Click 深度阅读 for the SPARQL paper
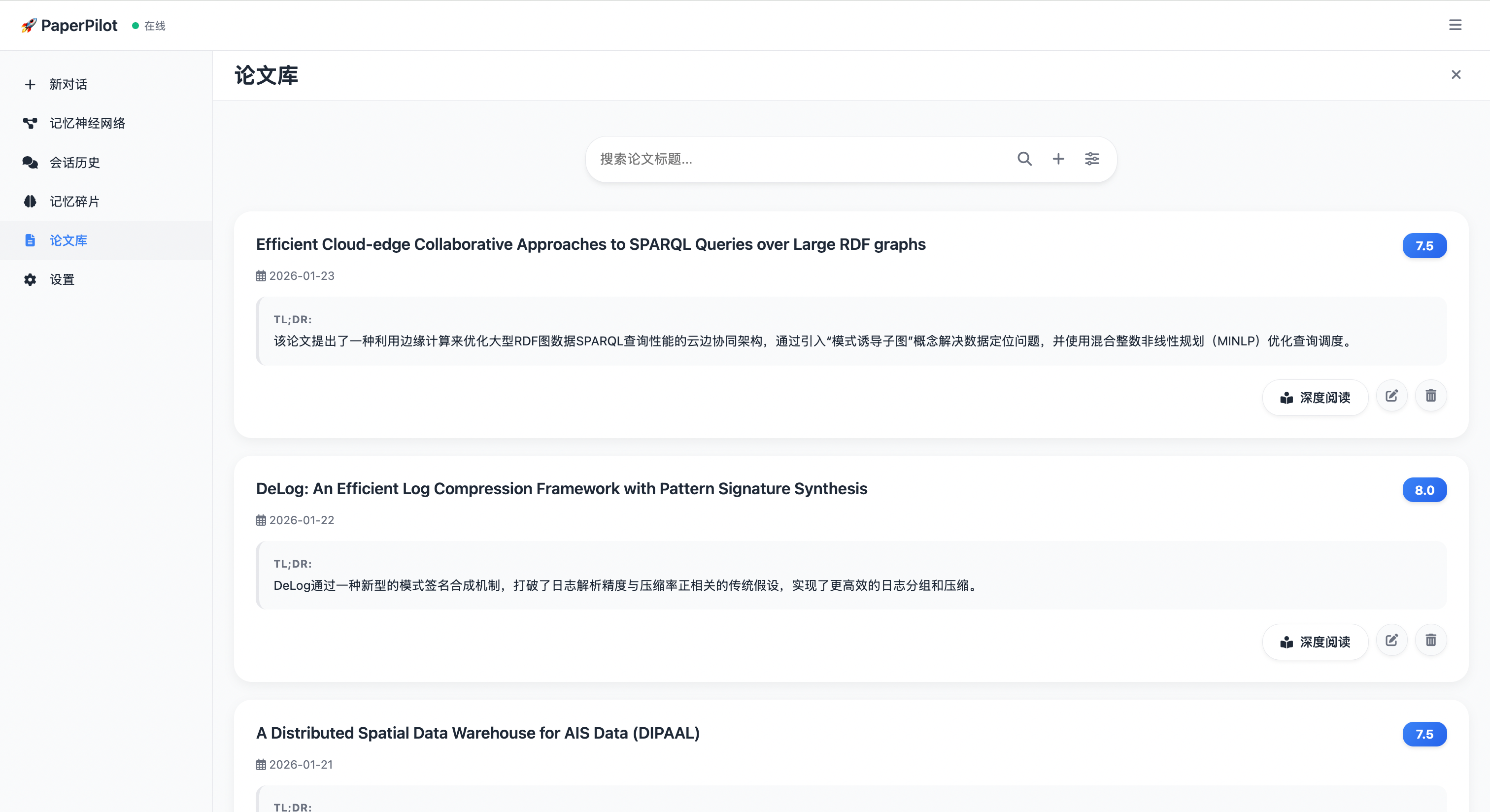Screen dimensions: 1490x812 tap(1315, 397)
